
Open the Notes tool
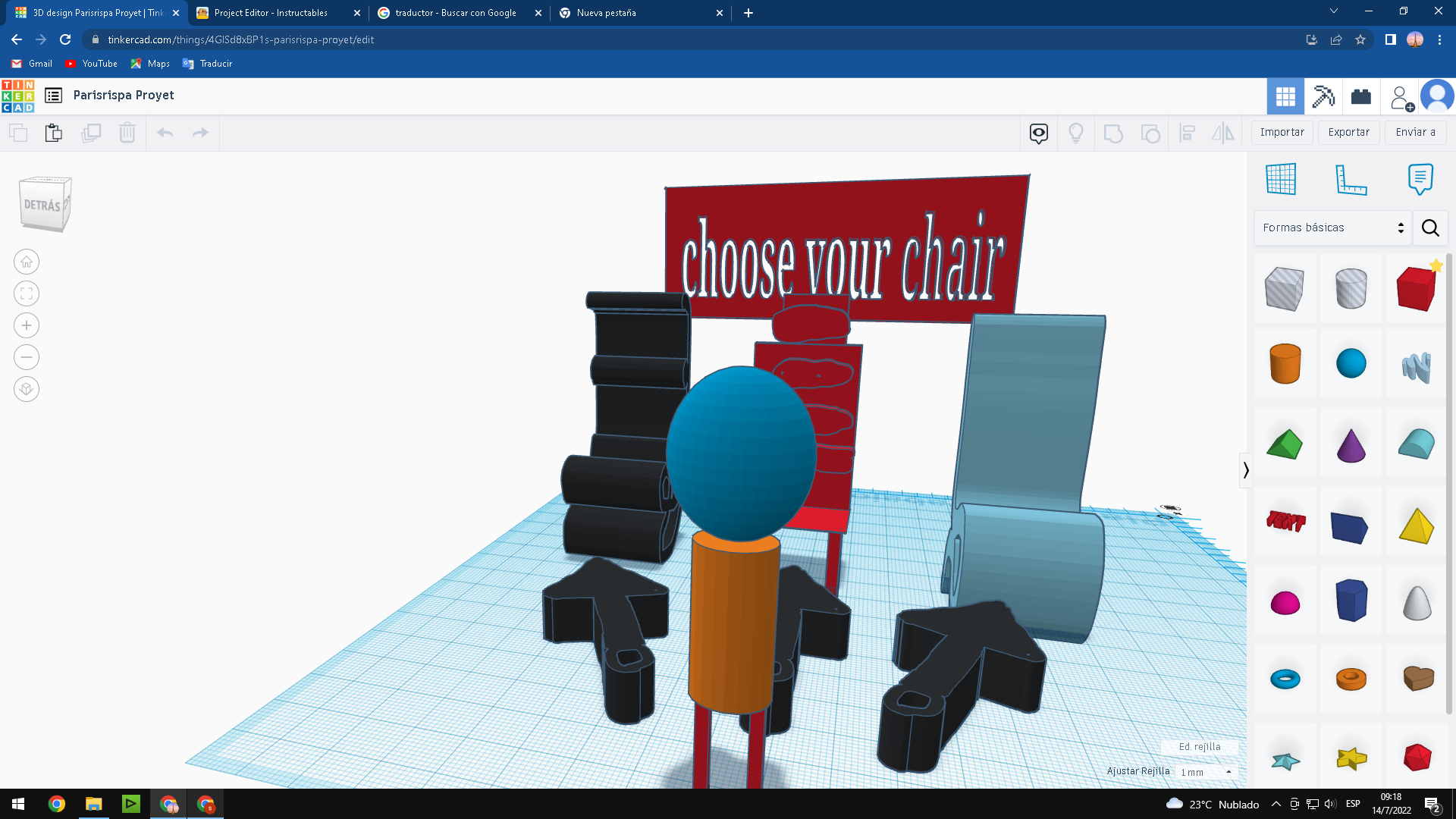point(1420,180)
